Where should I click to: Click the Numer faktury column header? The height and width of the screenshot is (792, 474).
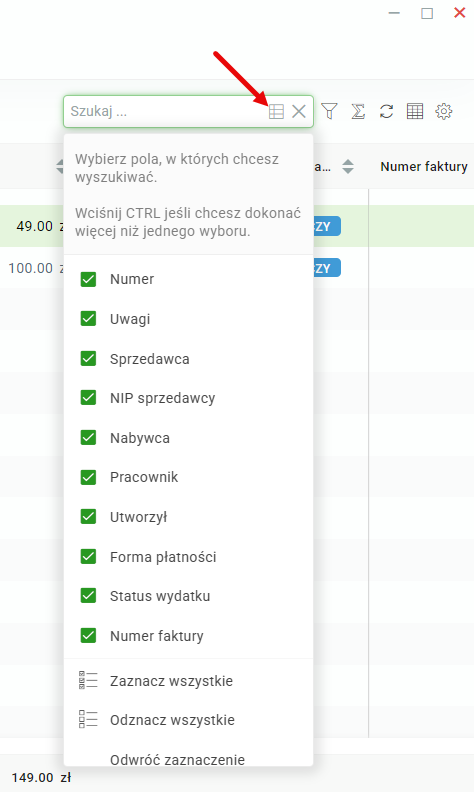(x=423, y=167)
